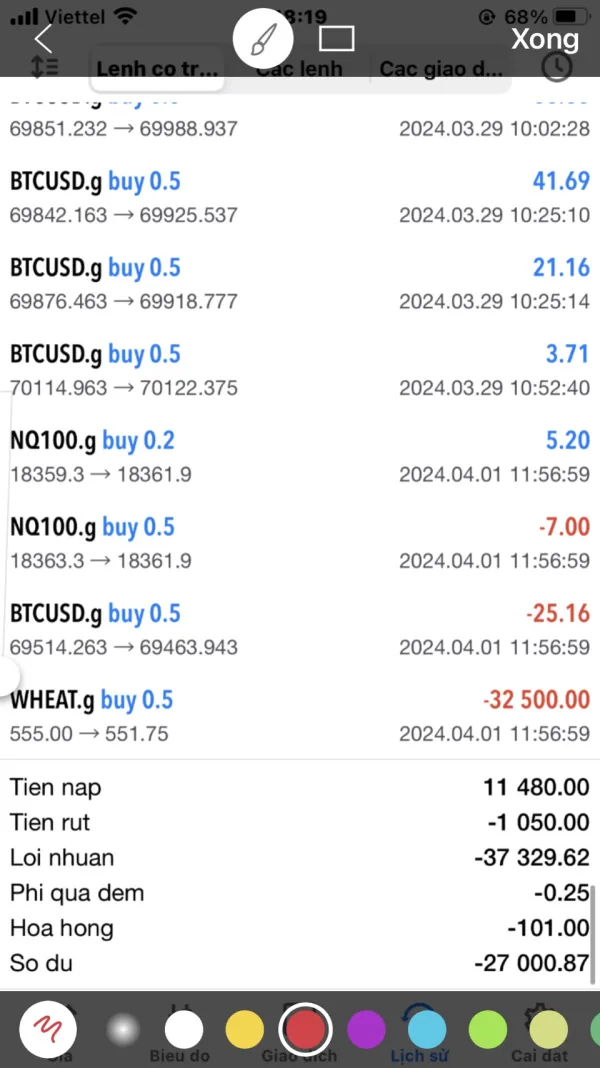Open the NQ100.g buy 0.2 trade
Viewport: 600px width, 1068px height.
pyautogui.click(x=300, y=455)
